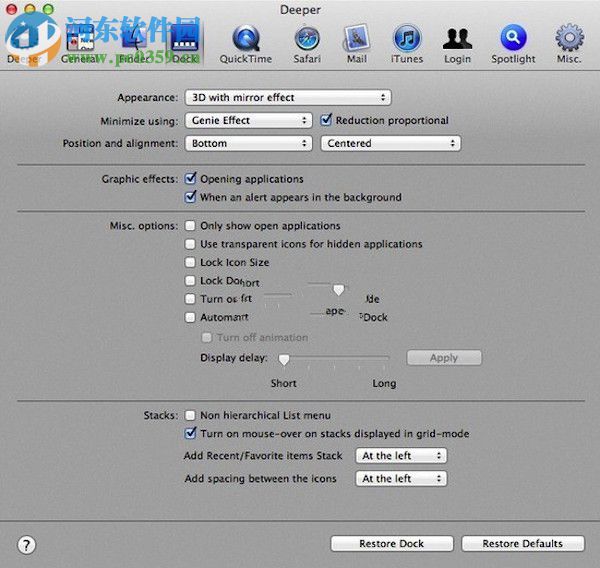Viewport: 600px width, 568px height.
Task: Check the Automa… checkbox above Turn off animation
Action: coord(190,317)
